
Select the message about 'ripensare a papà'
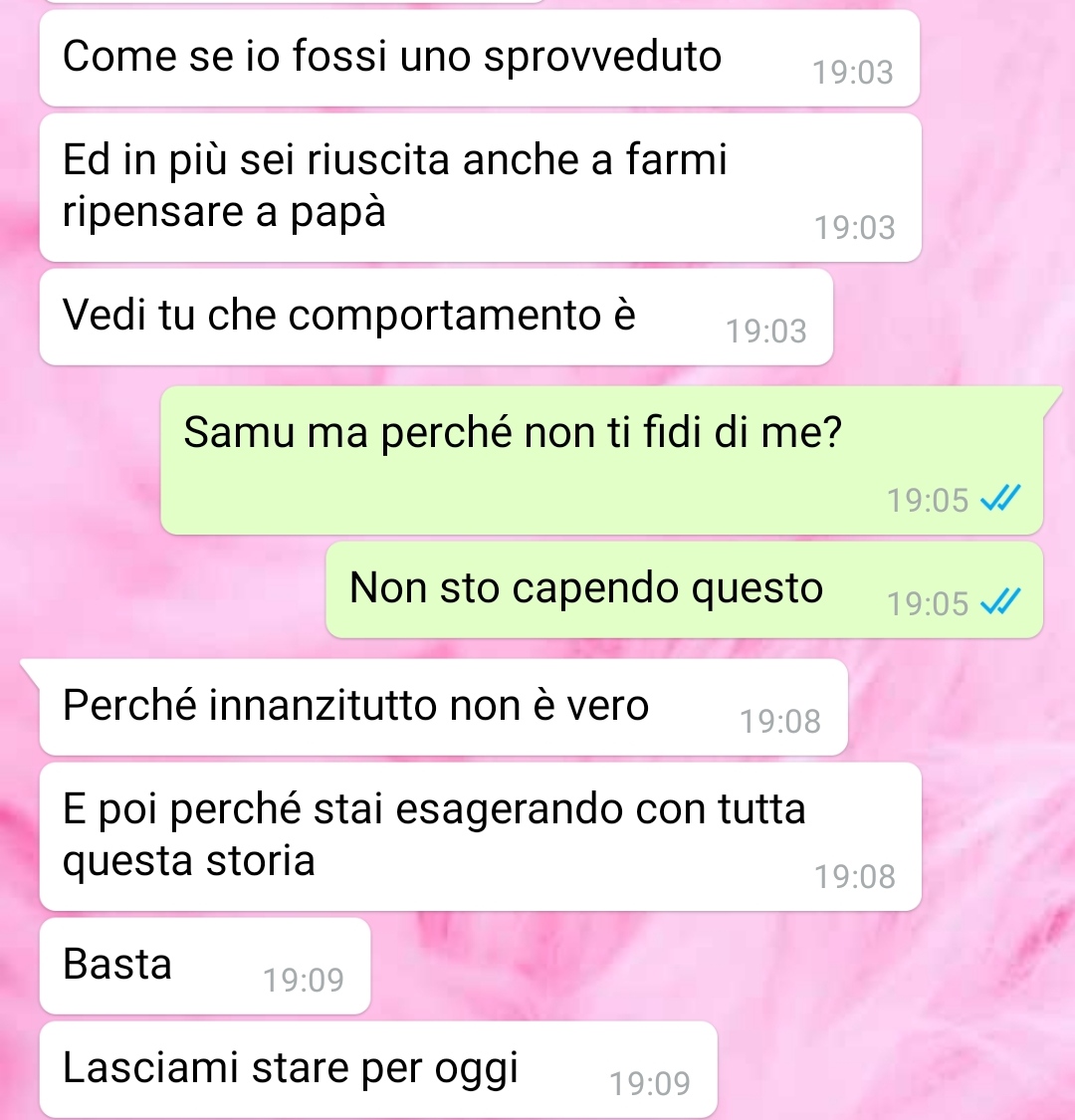coord(480,188)
